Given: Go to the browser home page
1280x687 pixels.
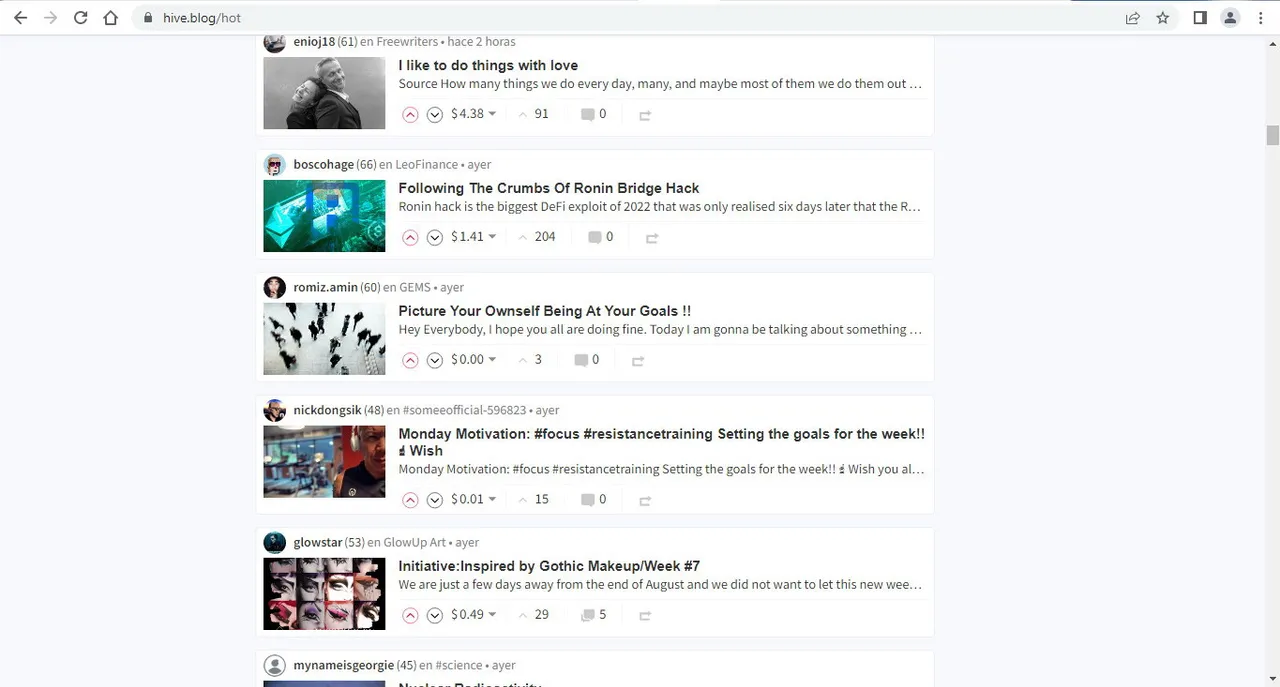Looking at the screenshot, I should tap(110, 18).
